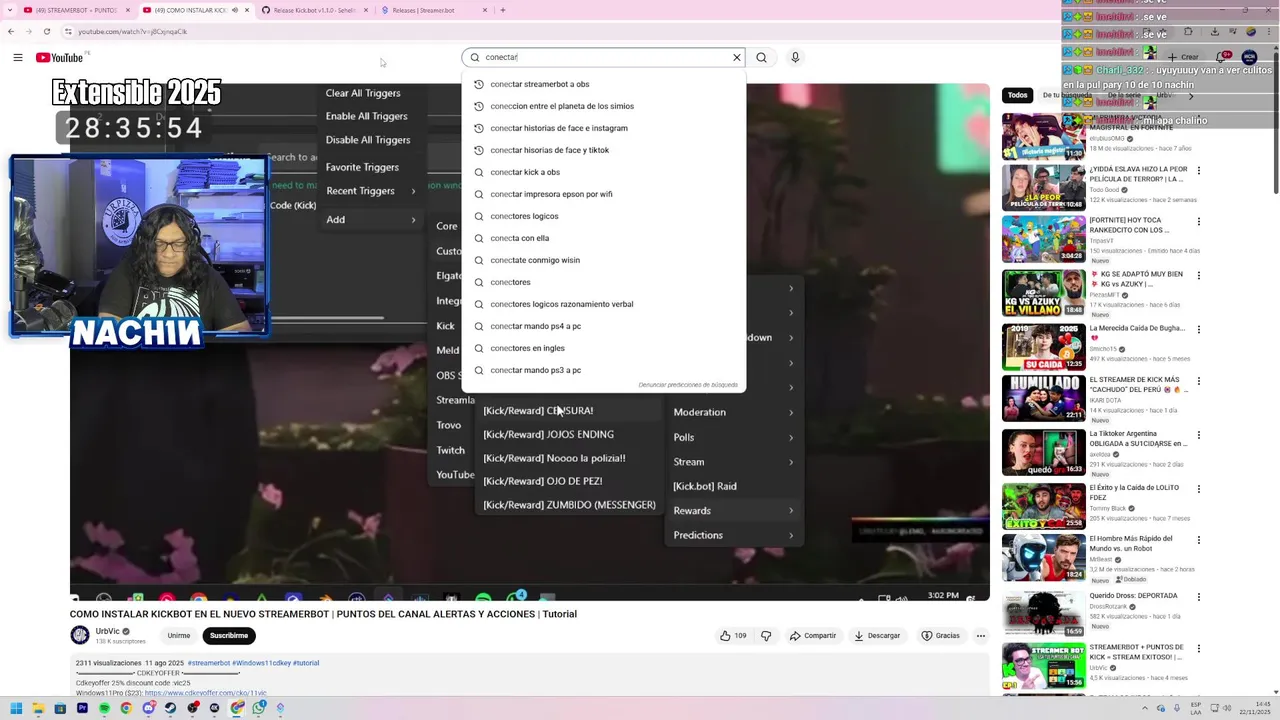Mute the audio icon on the playing tab
Screen dimensions: 1280x720
point(236,10)
